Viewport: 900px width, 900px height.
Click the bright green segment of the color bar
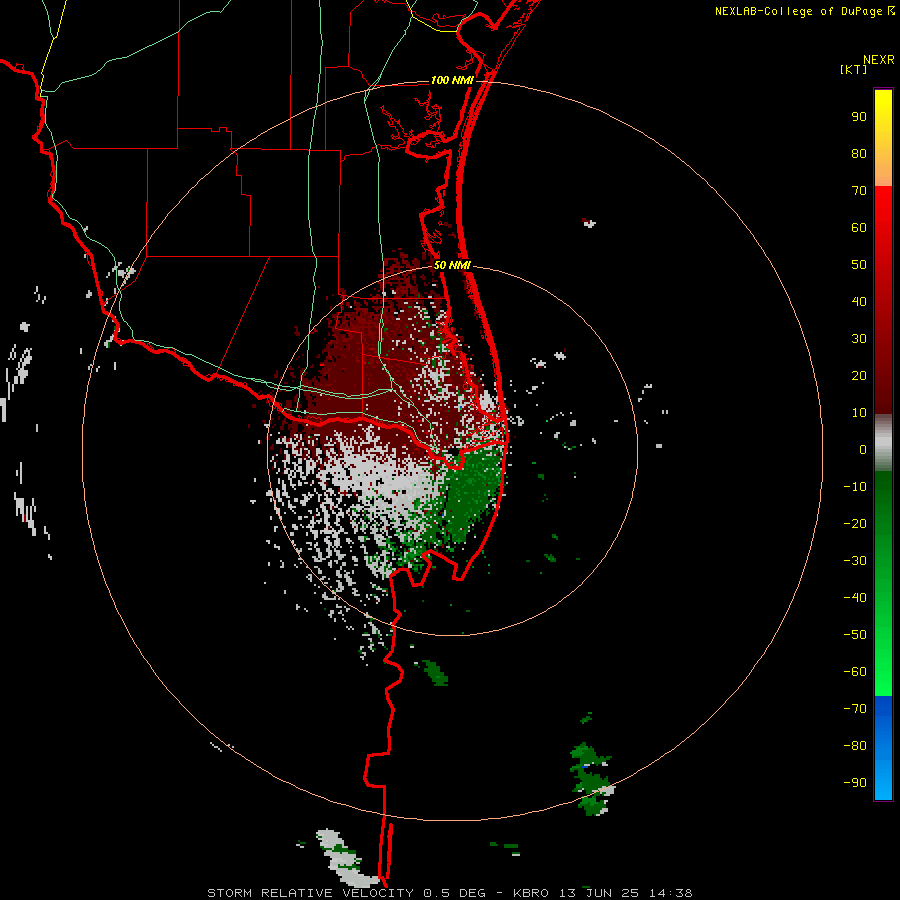tap(883, 584)
